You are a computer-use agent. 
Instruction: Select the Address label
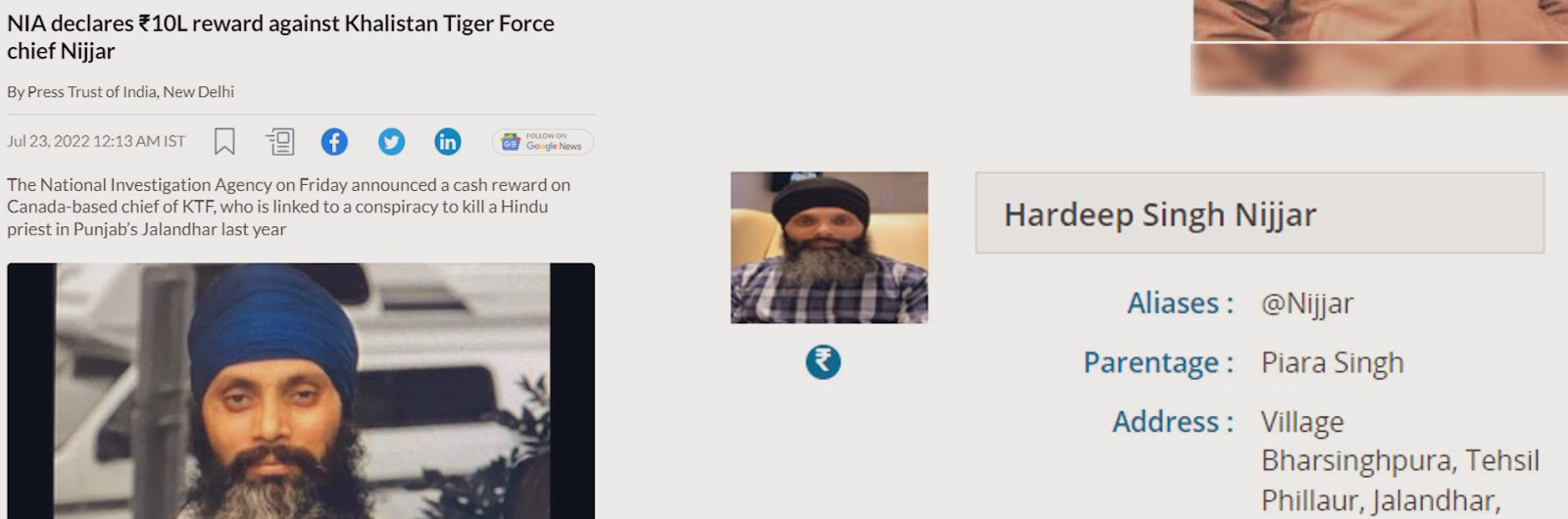(x=1173, y=422)
